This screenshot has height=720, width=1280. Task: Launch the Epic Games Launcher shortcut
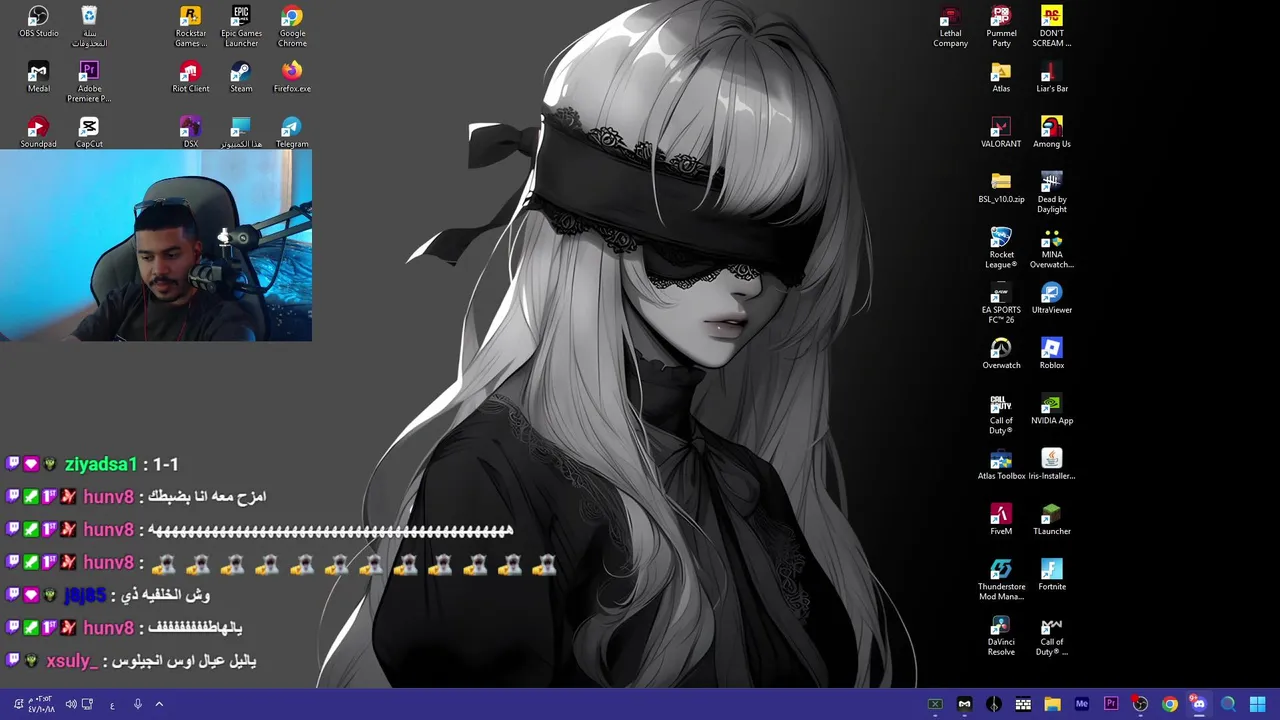[x=241, y=27]
